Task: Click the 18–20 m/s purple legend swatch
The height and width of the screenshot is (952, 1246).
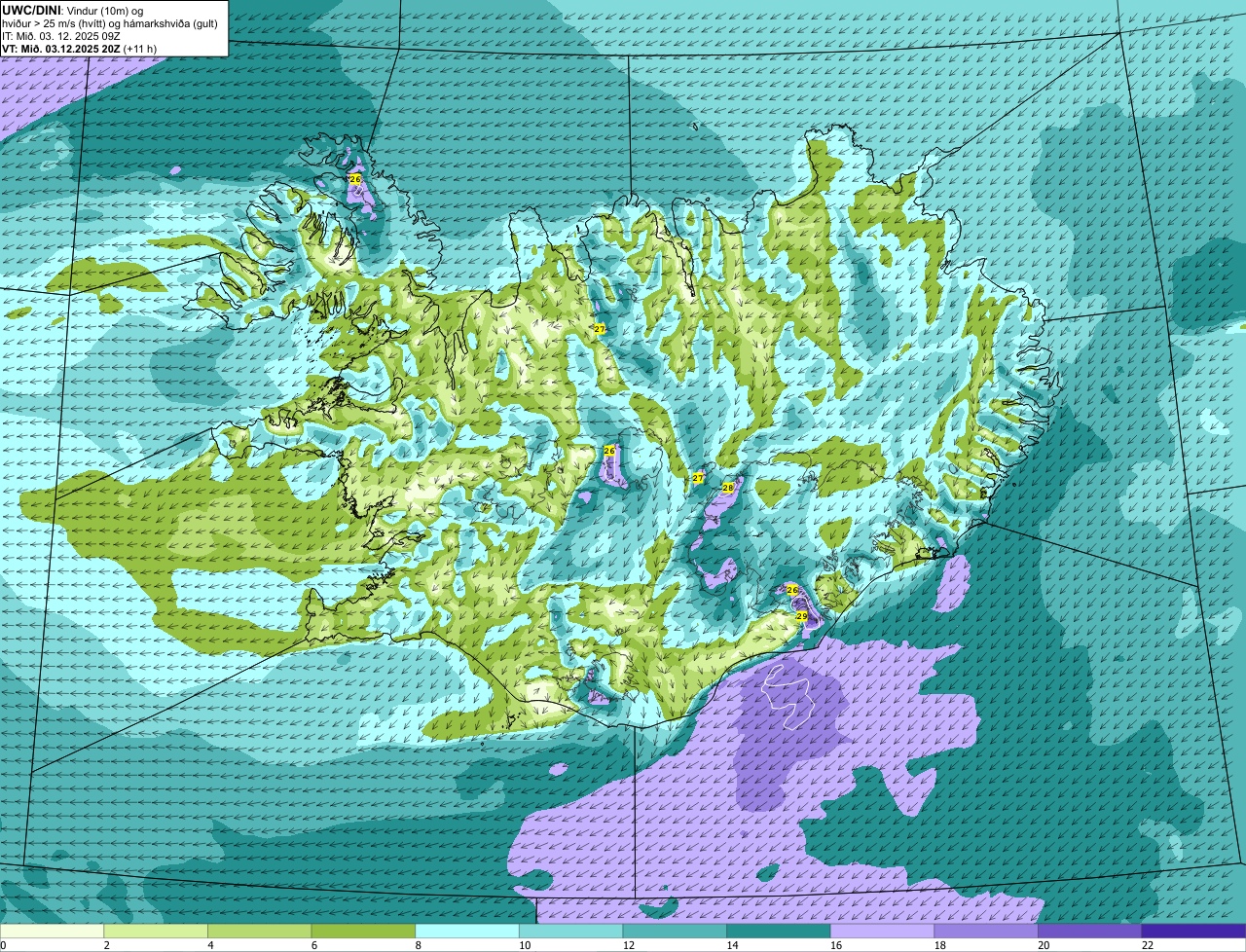Action: pos(985,932)
